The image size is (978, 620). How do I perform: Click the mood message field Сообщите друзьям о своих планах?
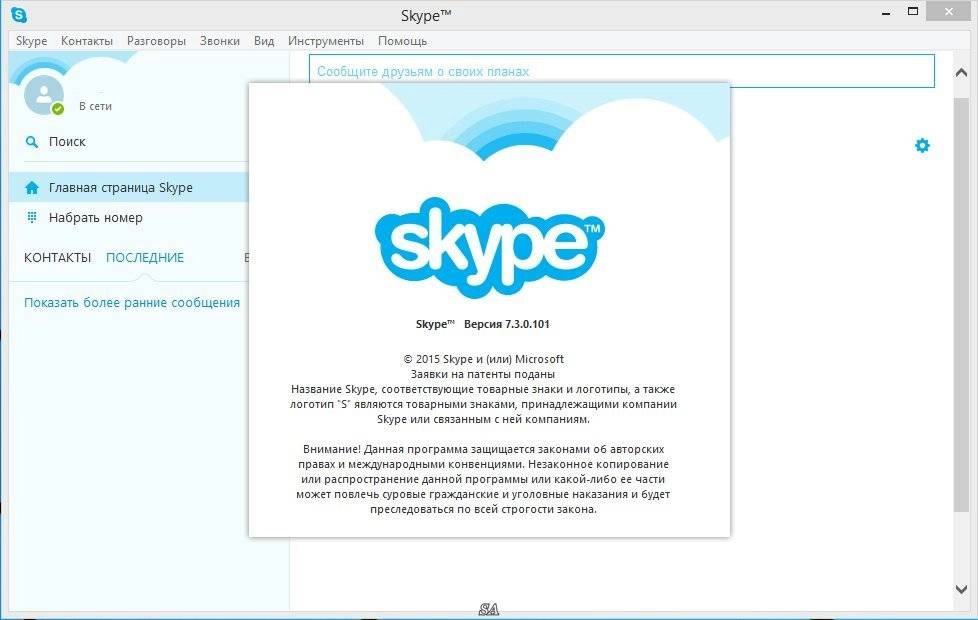[x=622, y=71]
